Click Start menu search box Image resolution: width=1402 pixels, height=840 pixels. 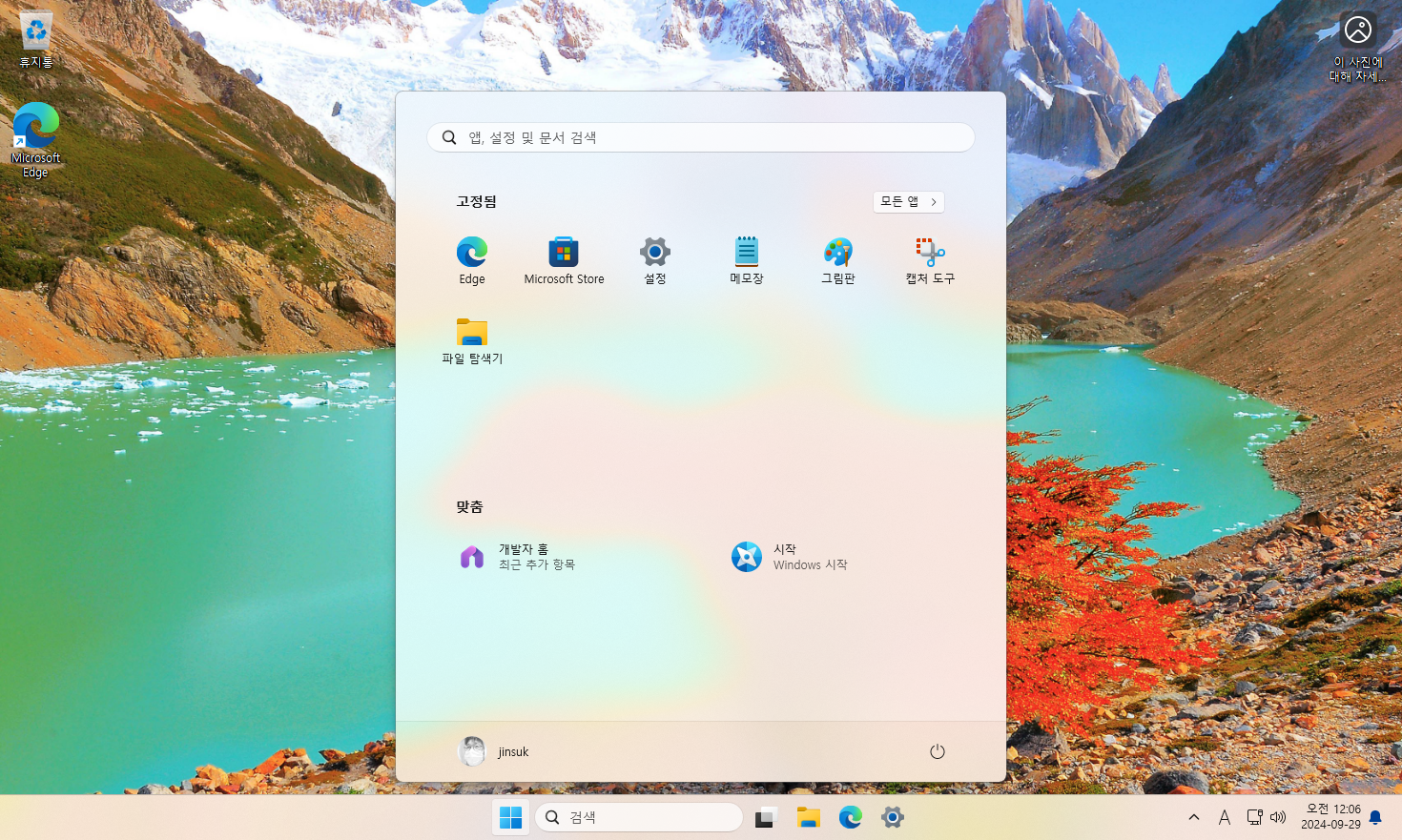[x=701, y=137]
